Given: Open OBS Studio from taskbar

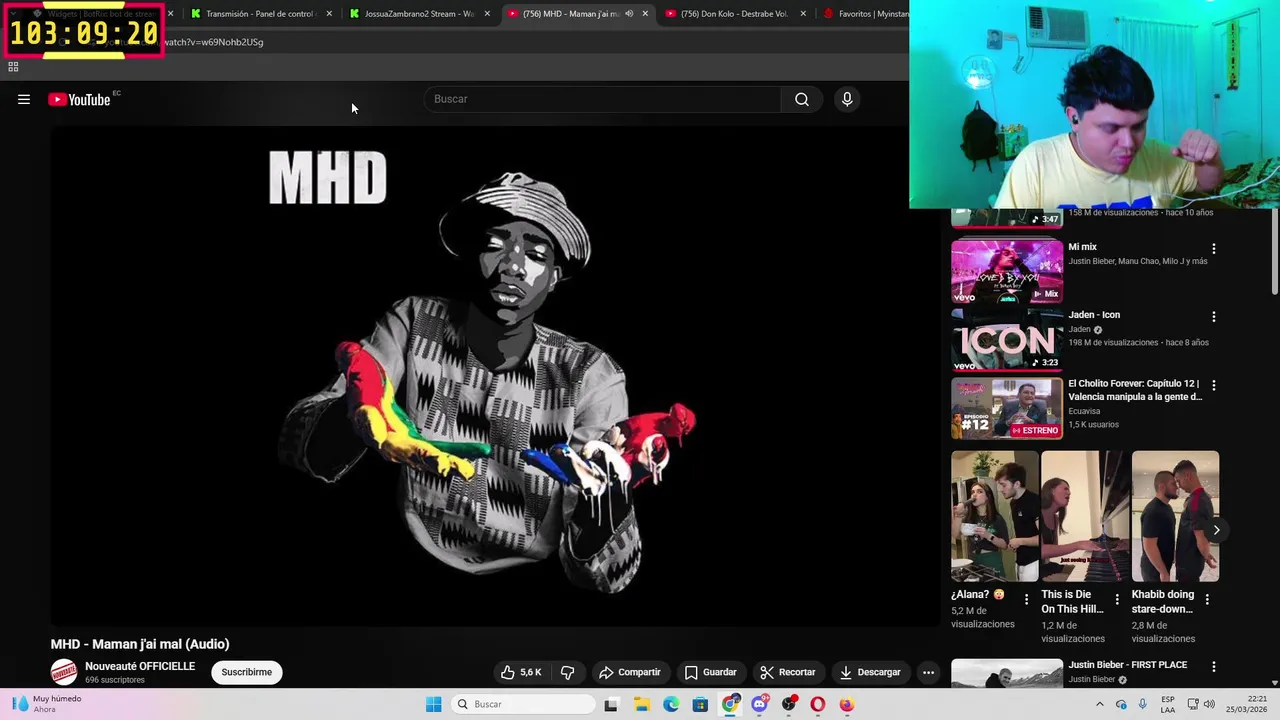Looking at the screenshot, I should 789,704.
